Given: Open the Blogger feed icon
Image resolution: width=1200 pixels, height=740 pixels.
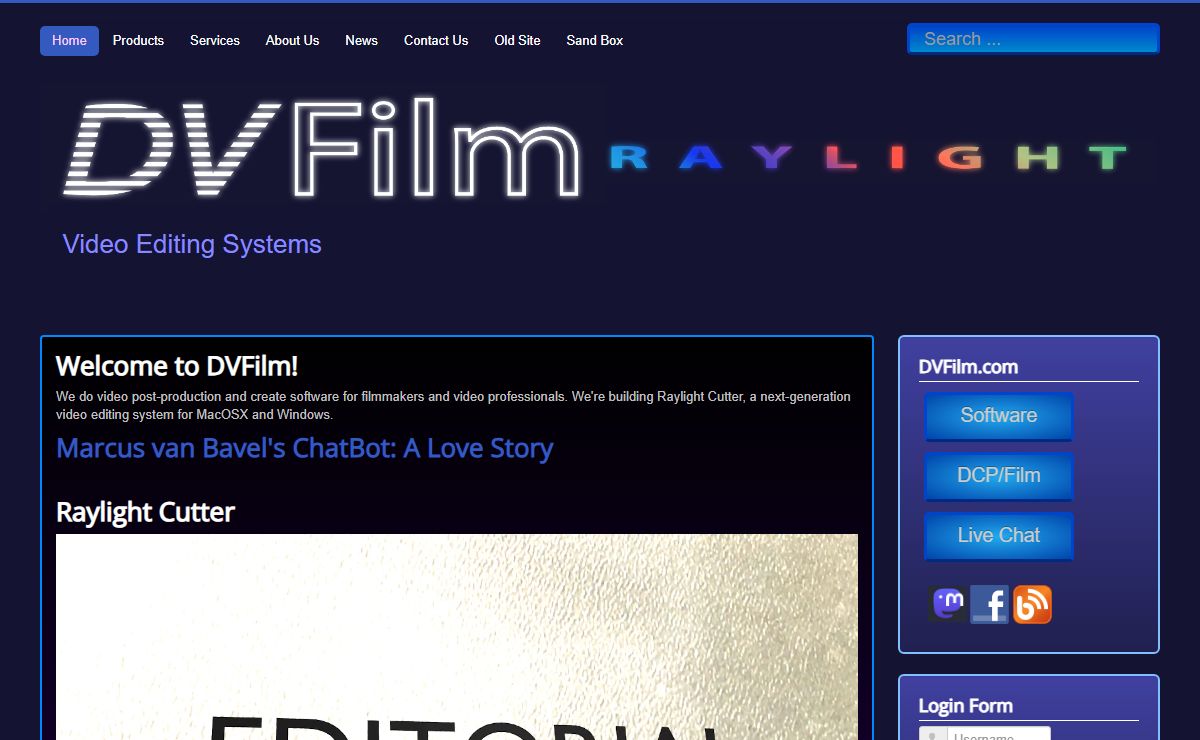Looking at the screenshot, I should (1032, 604).
